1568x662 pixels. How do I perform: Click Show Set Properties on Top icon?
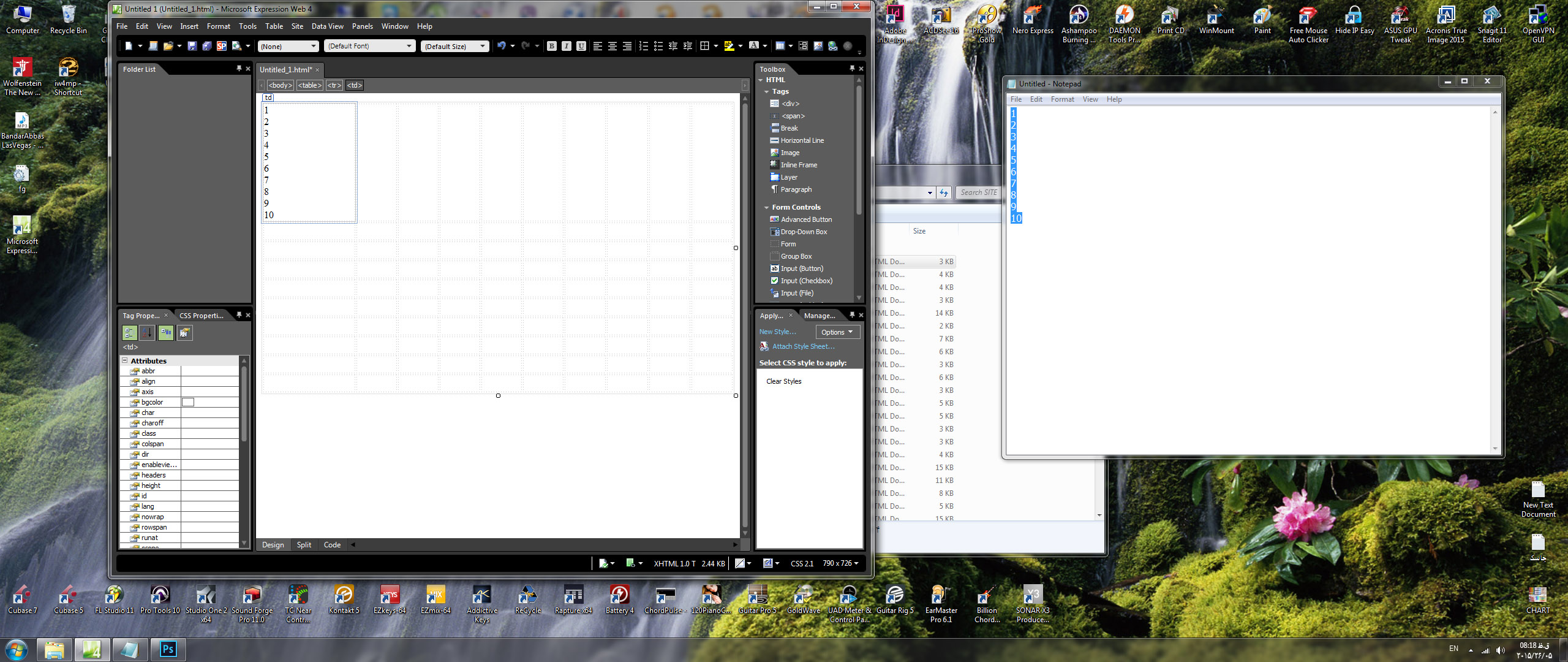(166, 333)
